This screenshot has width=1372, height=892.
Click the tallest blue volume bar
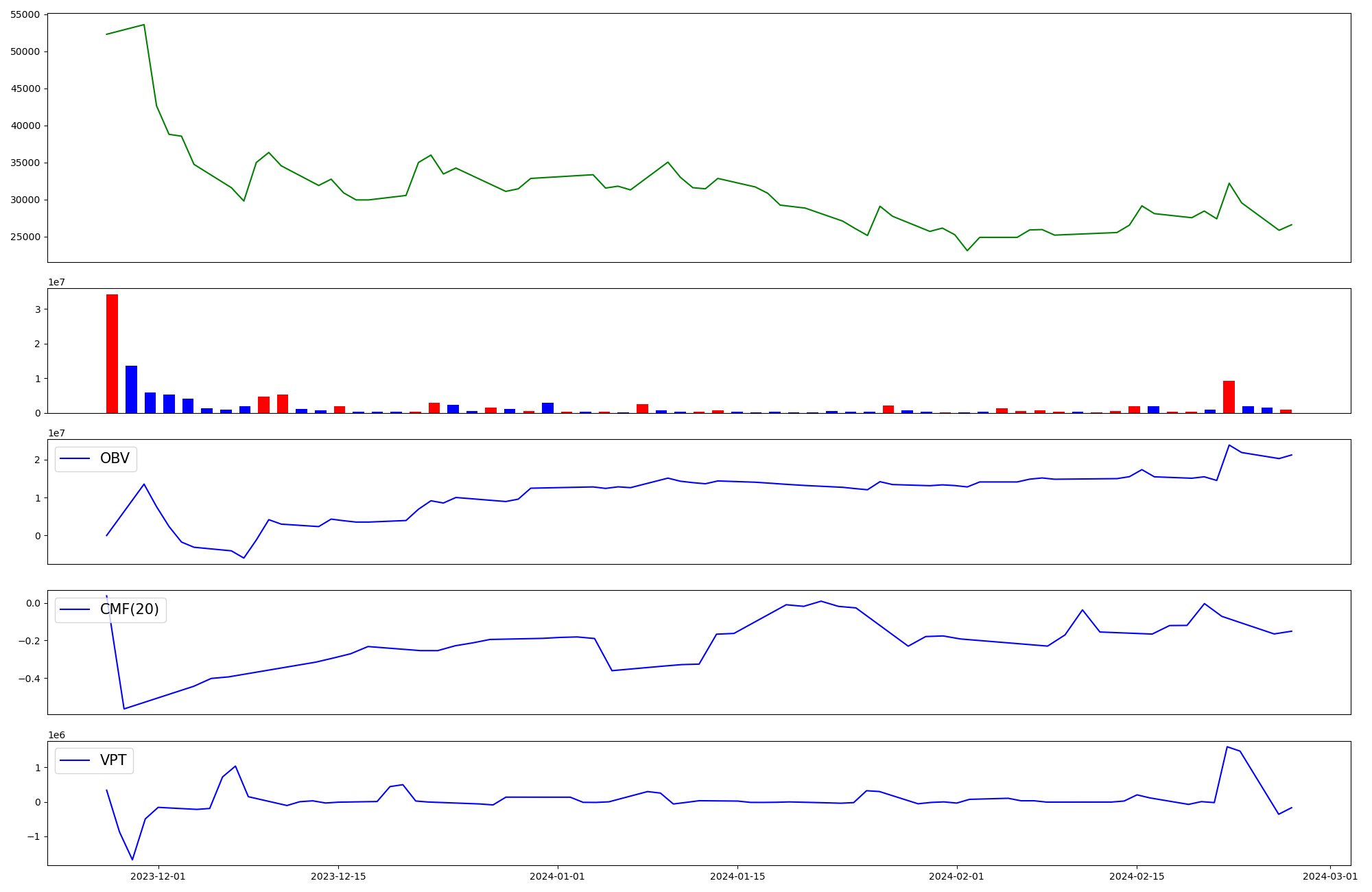131,389
